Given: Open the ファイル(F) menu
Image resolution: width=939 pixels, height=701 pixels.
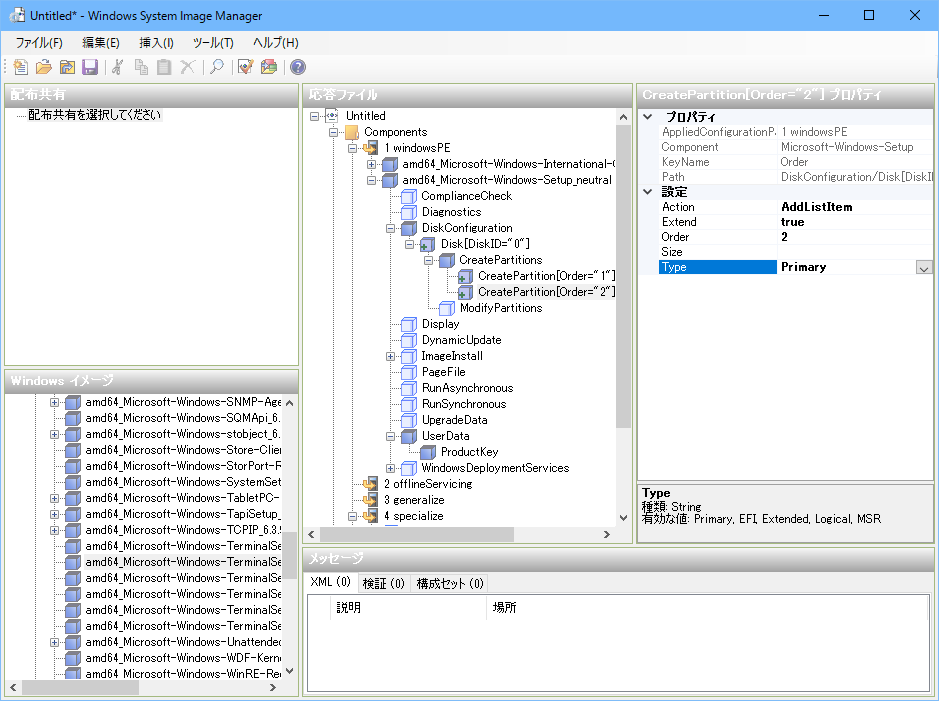Looking at the screenshot, I should (39, 43).
